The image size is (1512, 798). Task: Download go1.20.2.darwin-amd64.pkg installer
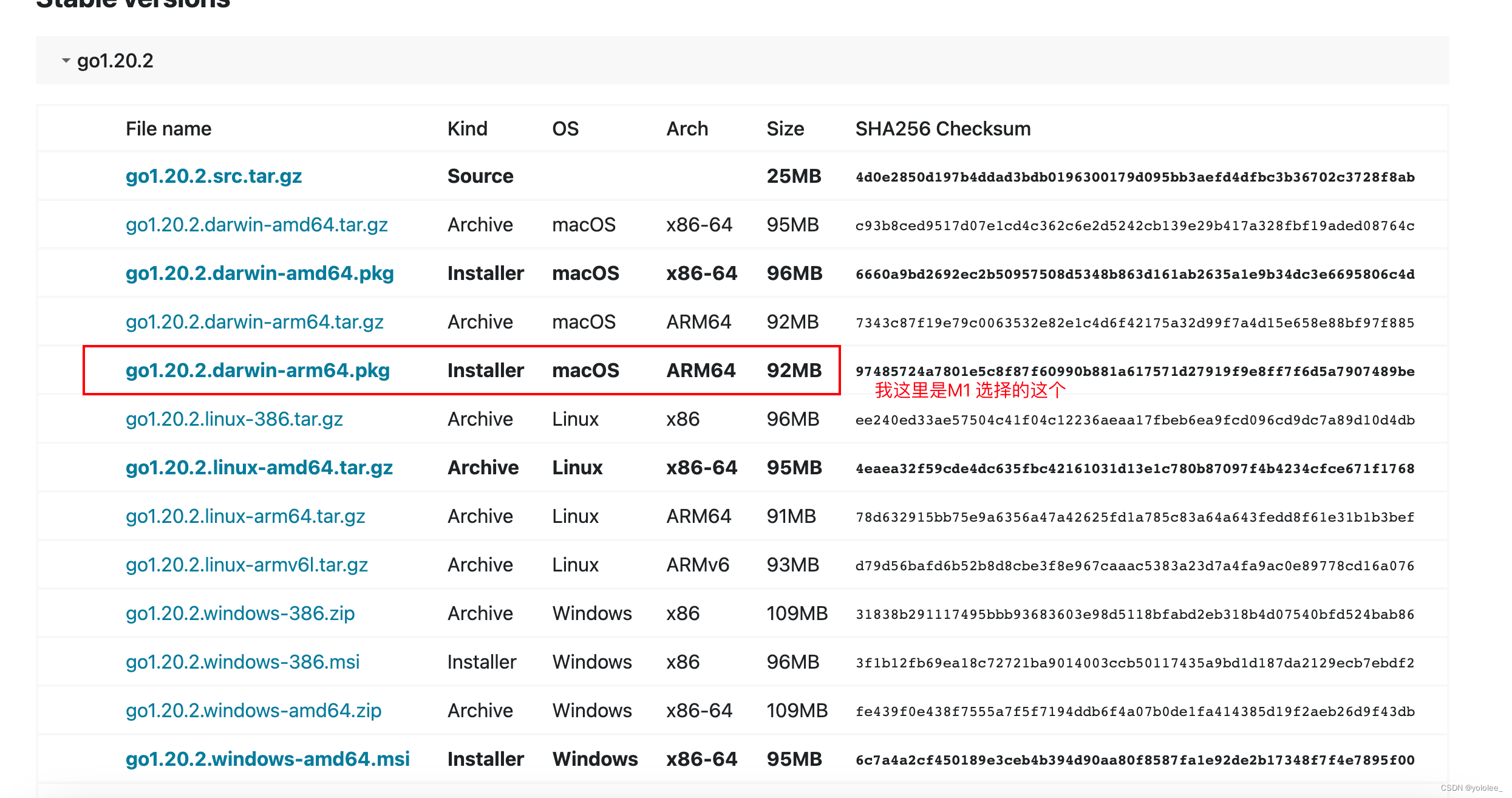point(260,273)
